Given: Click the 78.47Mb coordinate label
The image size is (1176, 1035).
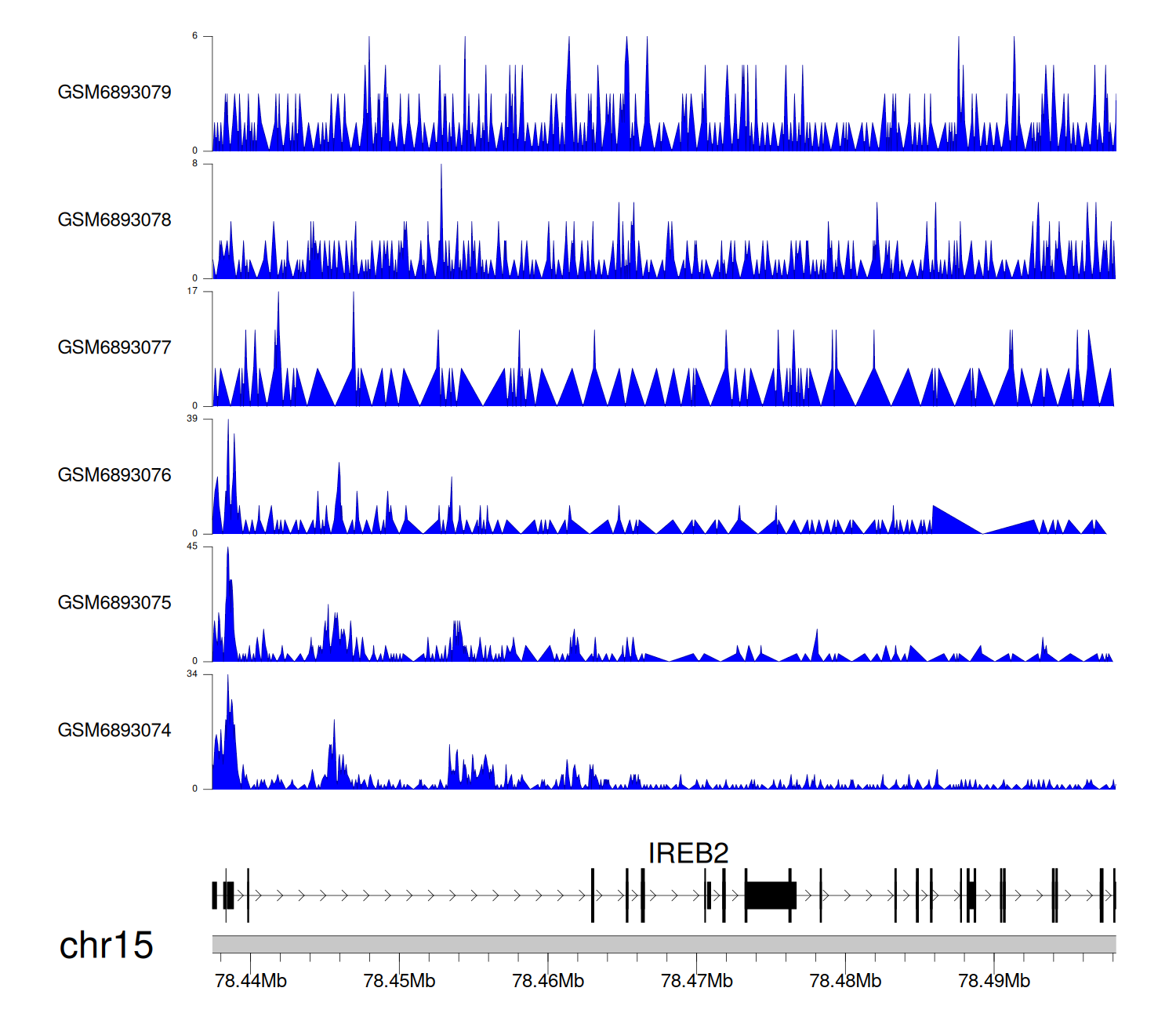Looking at the screenshot, I should point(696,981).
